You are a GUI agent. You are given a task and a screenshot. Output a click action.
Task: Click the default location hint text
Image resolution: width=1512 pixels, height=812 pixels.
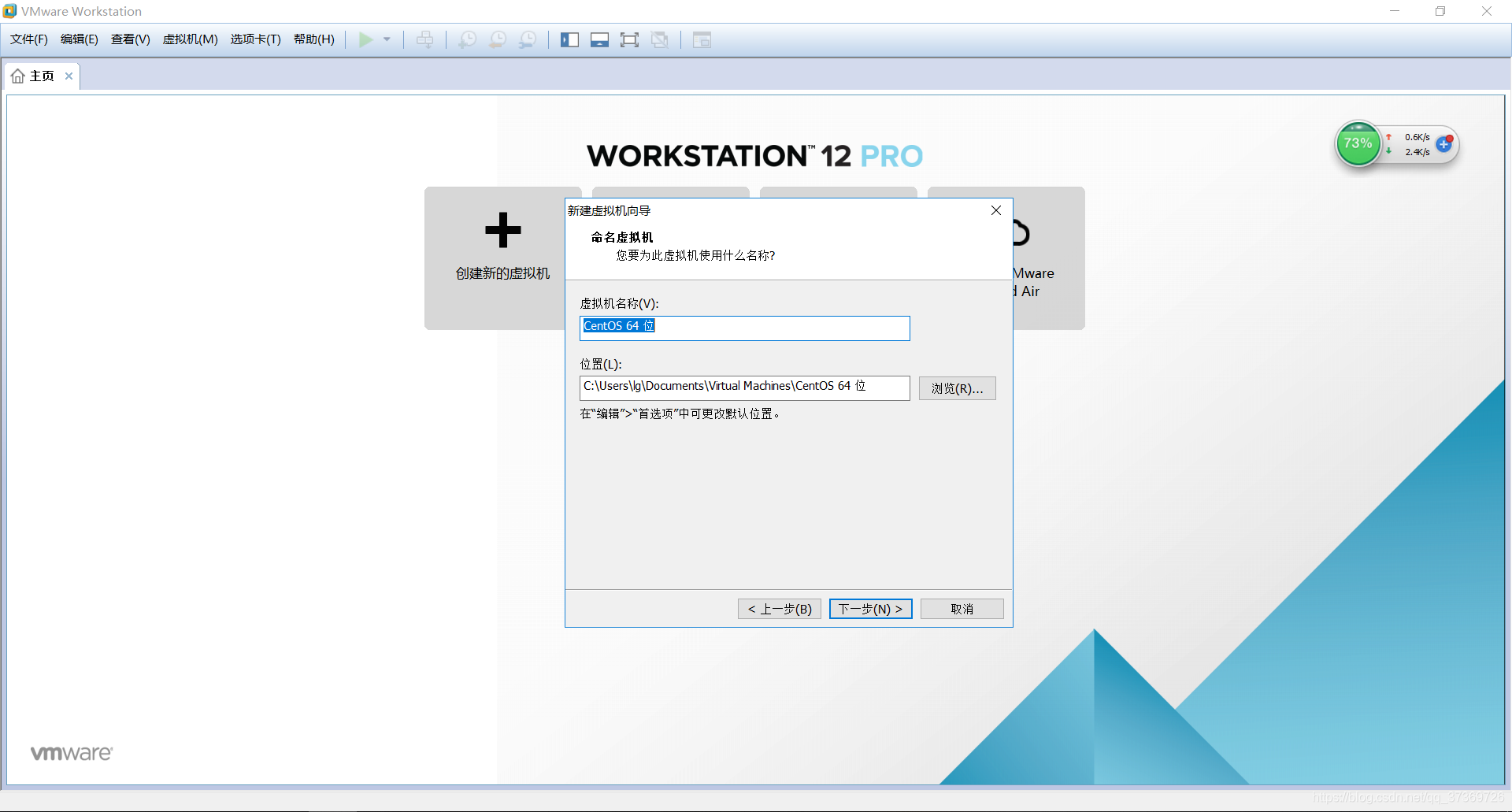(680, 413)
